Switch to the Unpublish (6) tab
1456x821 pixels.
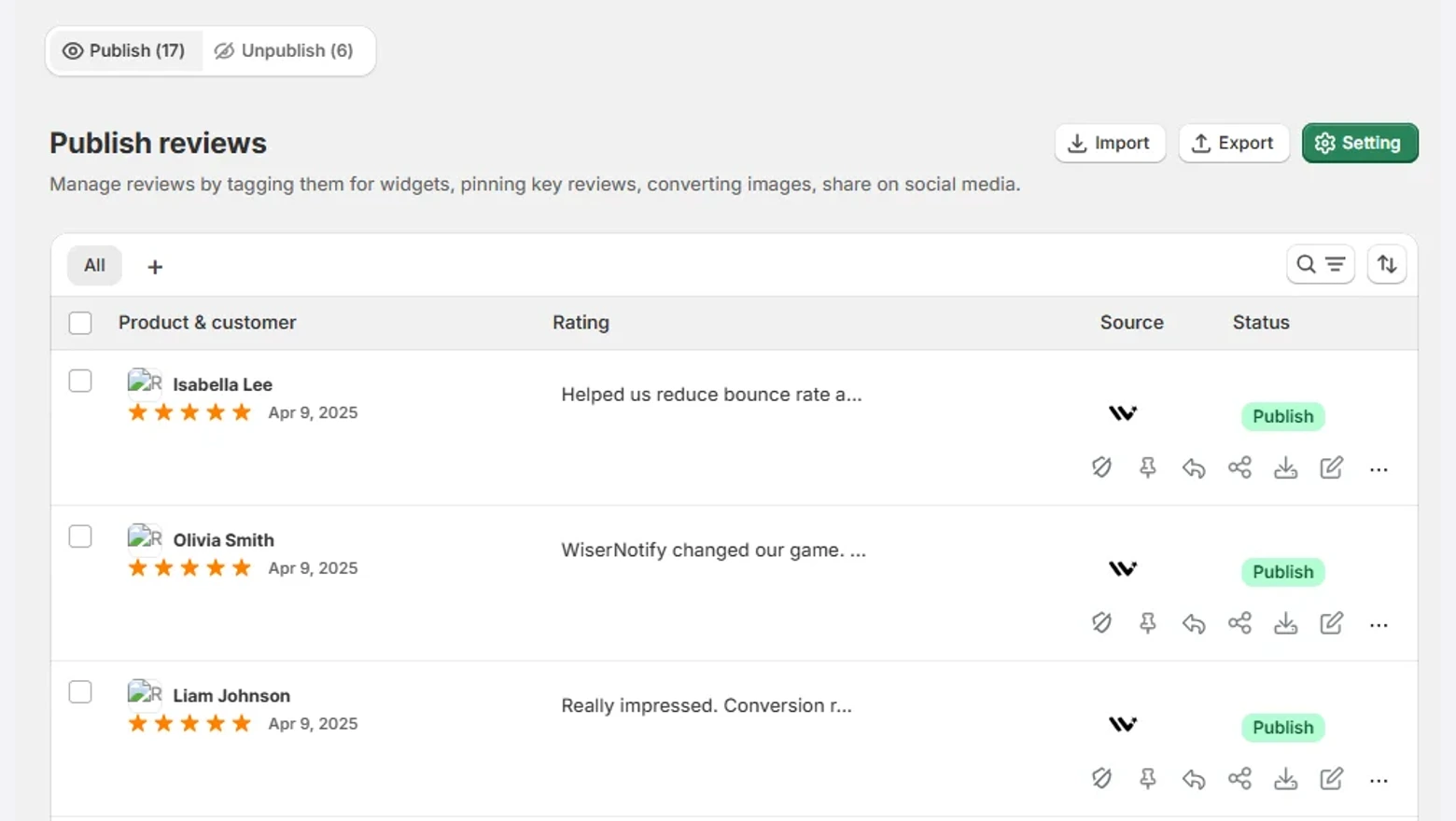pos(285,50)
